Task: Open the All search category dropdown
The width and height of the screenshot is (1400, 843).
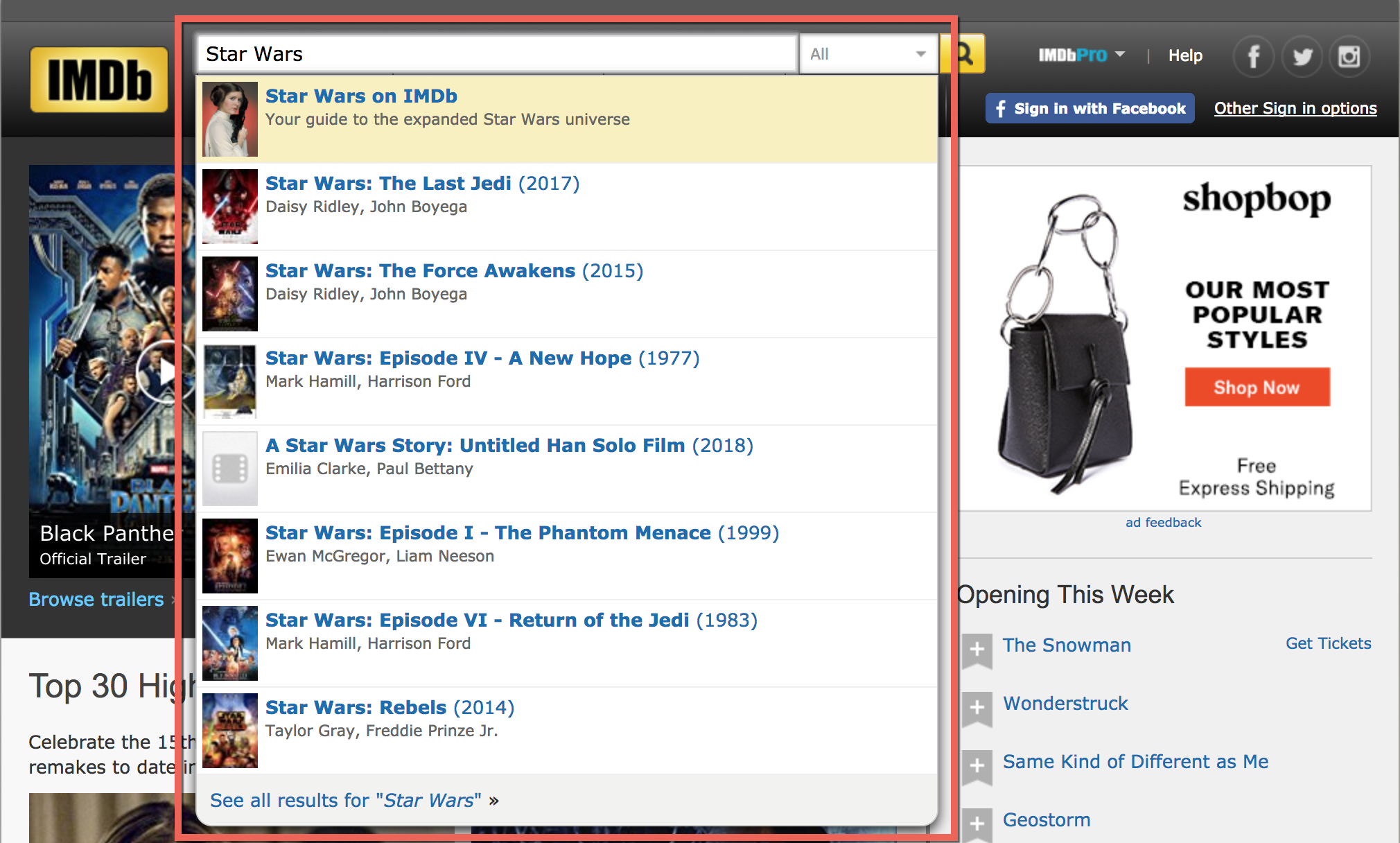Action: tap(868, 54)
